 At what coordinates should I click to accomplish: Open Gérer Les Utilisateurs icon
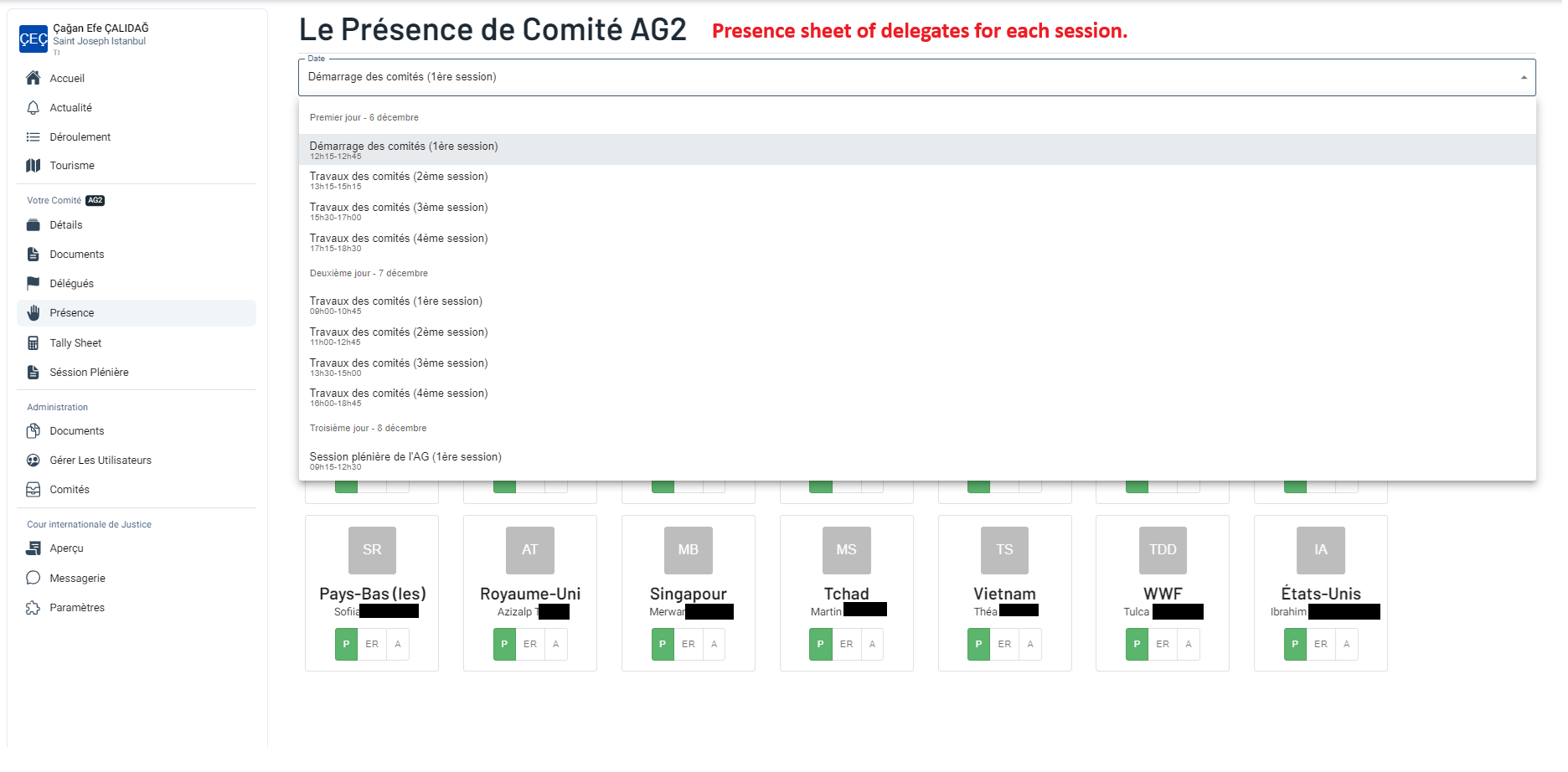click(34, 461)
